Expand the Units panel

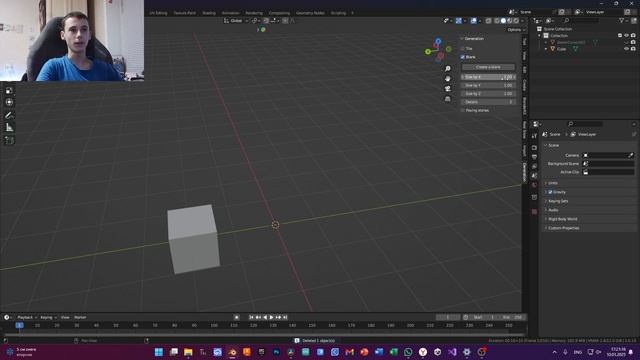(553, 183)
